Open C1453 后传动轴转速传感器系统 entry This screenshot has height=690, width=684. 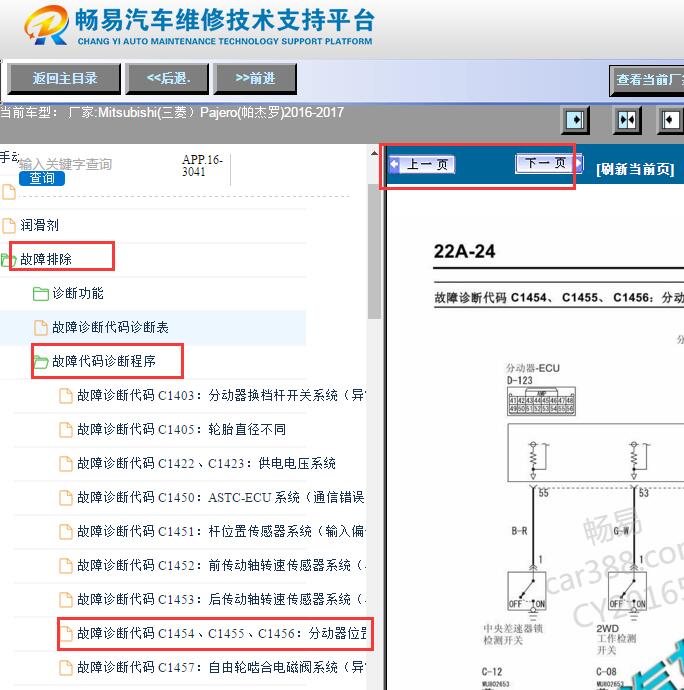pos(221,599)
